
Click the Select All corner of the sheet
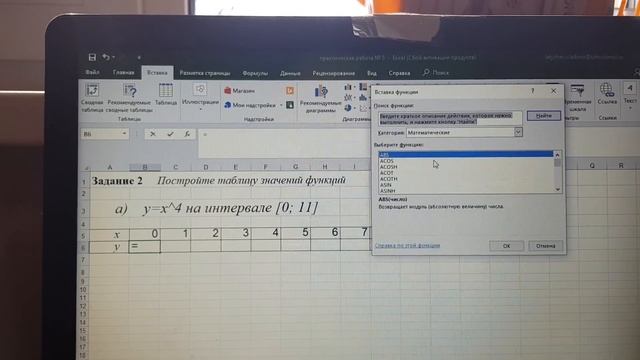click(x=85, y=167)
